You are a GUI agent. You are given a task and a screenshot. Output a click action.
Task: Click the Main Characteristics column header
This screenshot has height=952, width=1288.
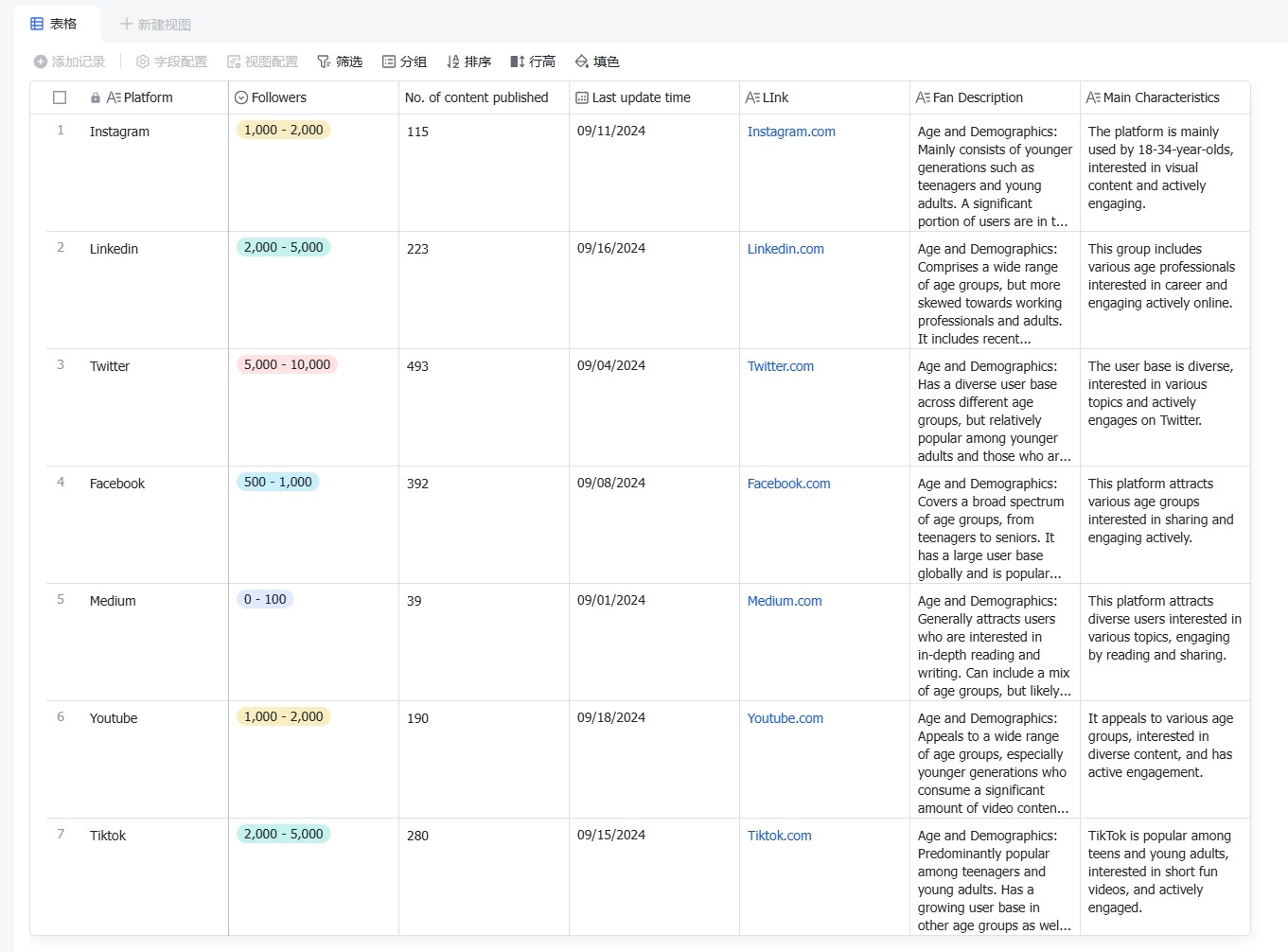click(1165, 97)
